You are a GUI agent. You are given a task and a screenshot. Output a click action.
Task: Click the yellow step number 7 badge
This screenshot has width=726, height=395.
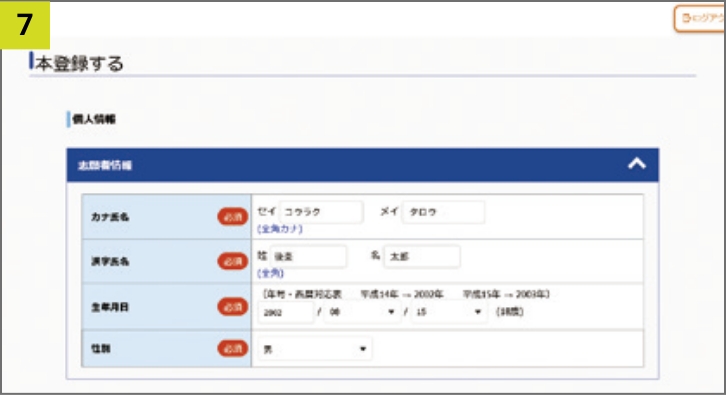[x=25, y=25]
